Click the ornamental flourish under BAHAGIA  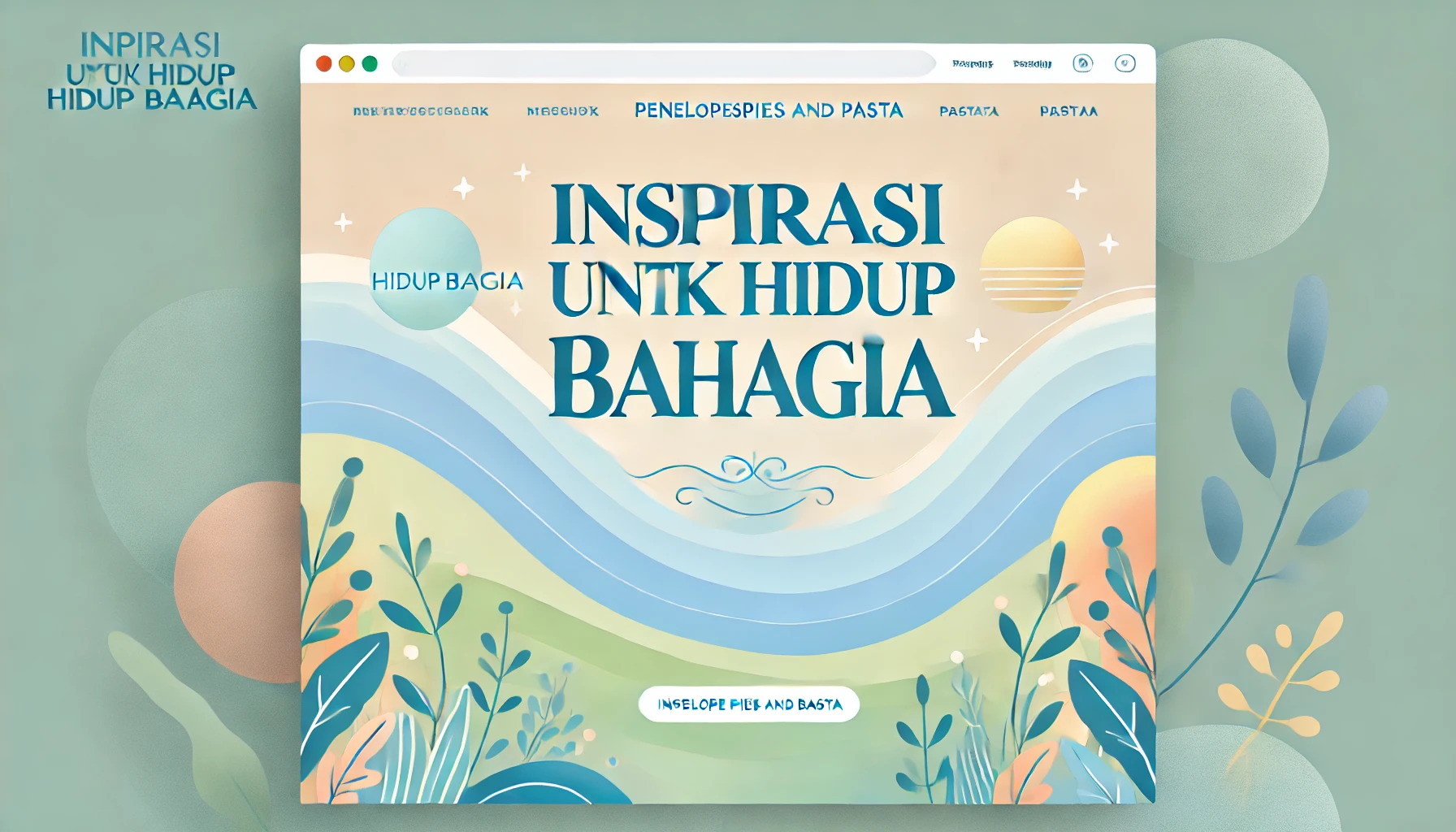755,483
